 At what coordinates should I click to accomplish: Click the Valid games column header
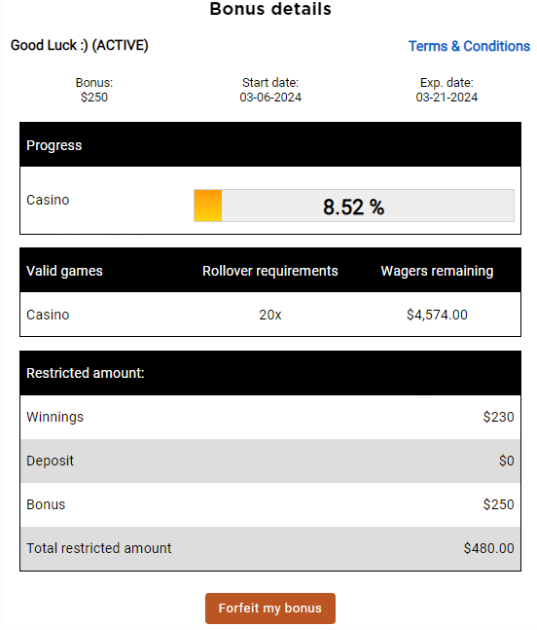point(64,271)
